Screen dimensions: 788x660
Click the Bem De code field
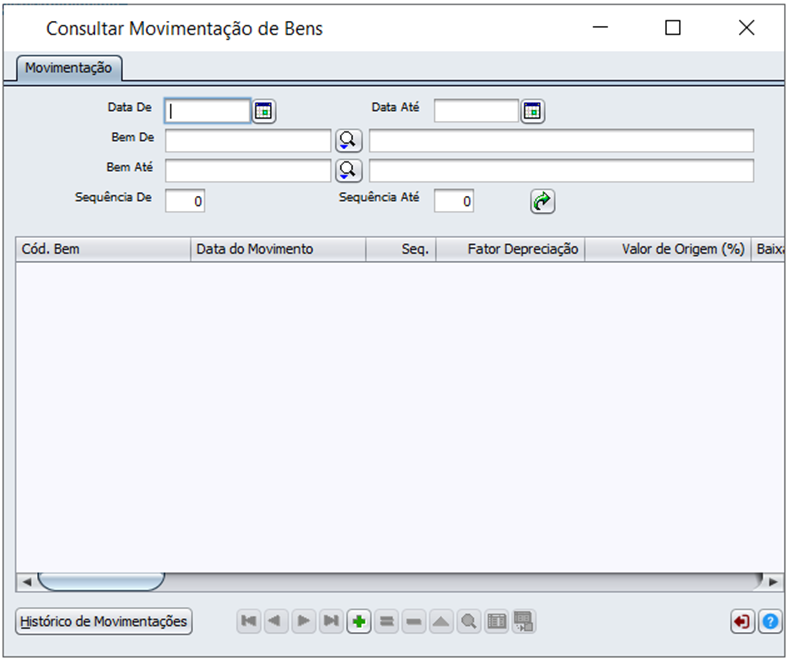click(x=248, y=141)
